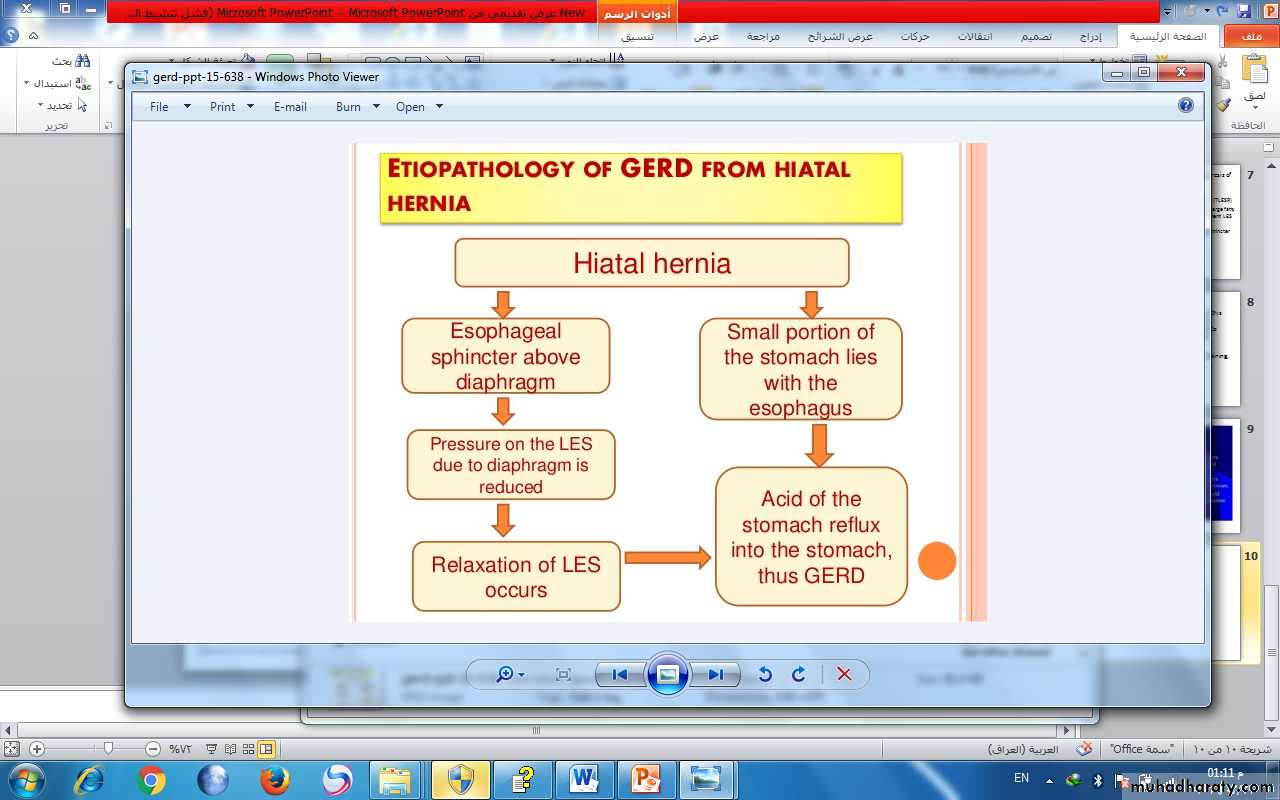Screen dimensions: 1280x800
Task: Open the Burn menu
Action: tap(357, 107)
